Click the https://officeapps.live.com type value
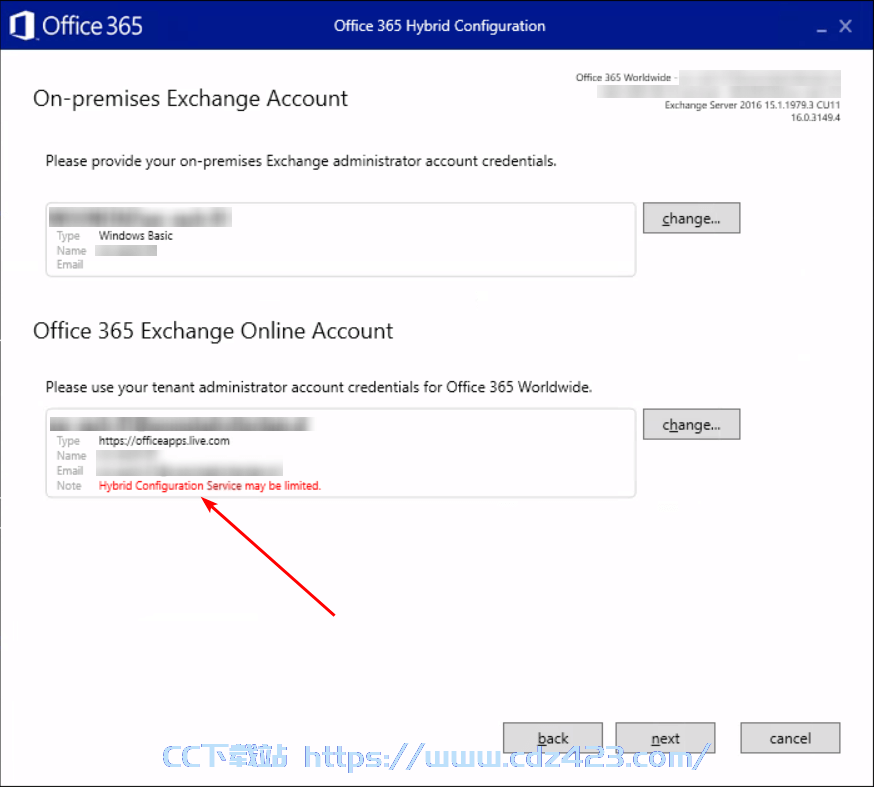 164,441
